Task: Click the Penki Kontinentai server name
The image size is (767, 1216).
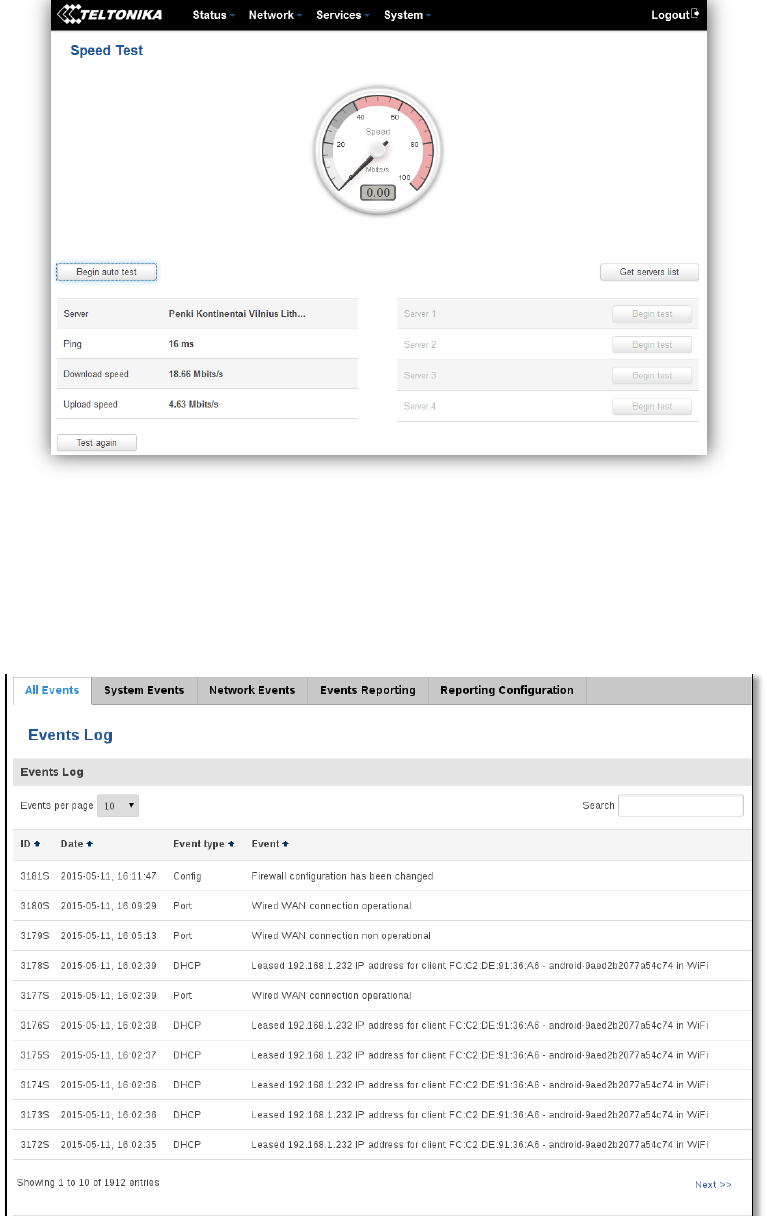Action: [x=237, y=313]
